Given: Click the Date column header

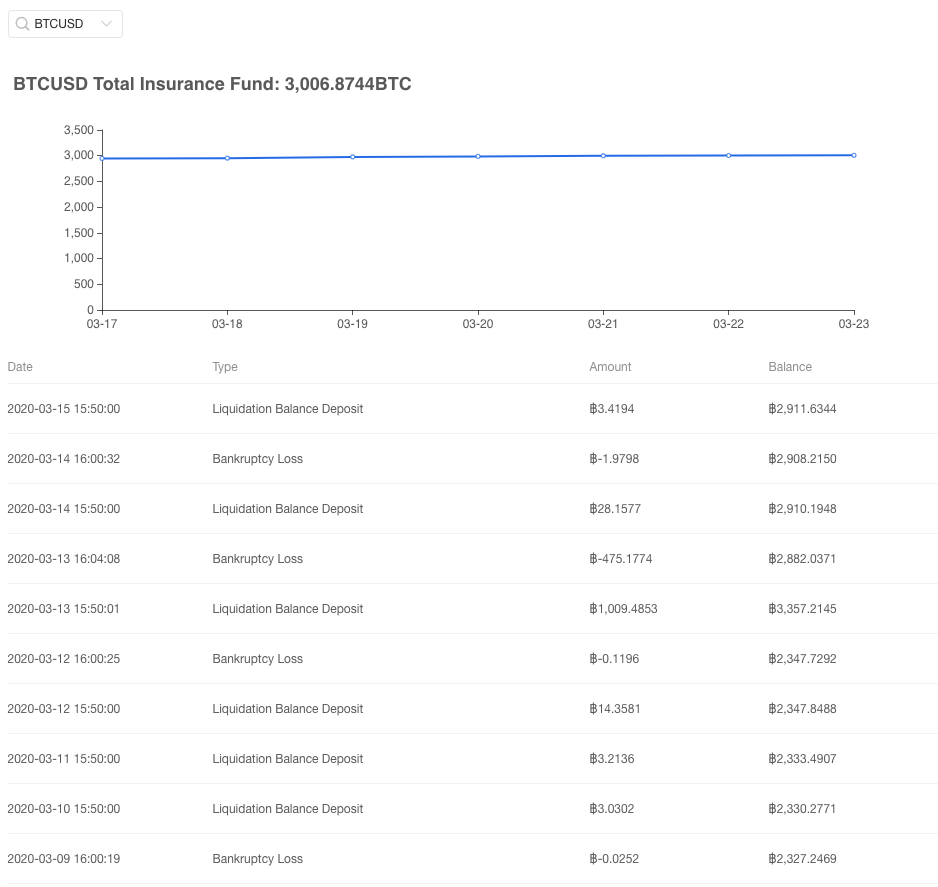Looking at the screenshot, I should [20, 367].
